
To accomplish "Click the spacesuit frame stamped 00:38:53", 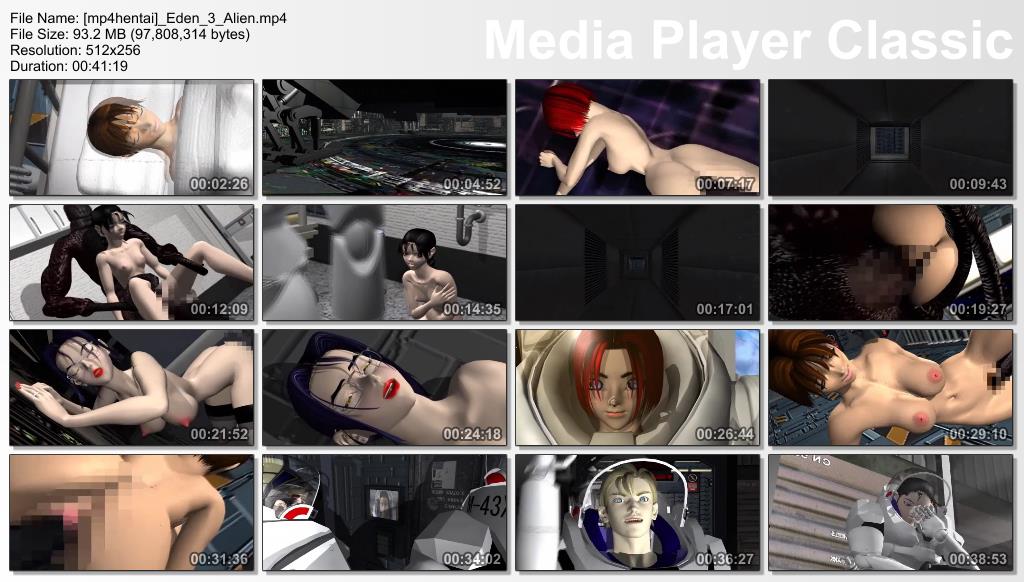I will click(x=890, y=513).
